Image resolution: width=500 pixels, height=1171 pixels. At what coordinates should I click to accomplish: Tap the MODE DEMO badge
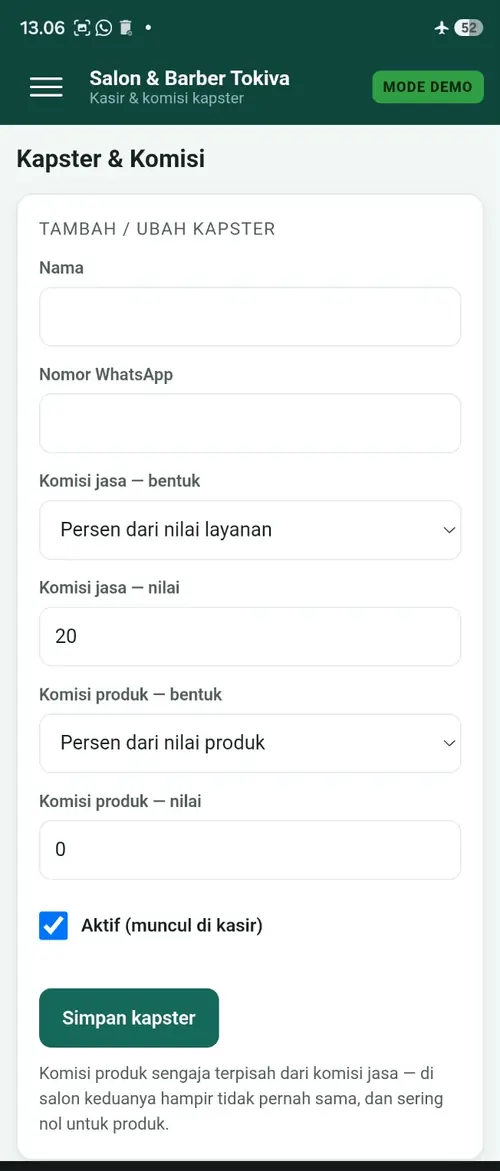coord(428,87)
